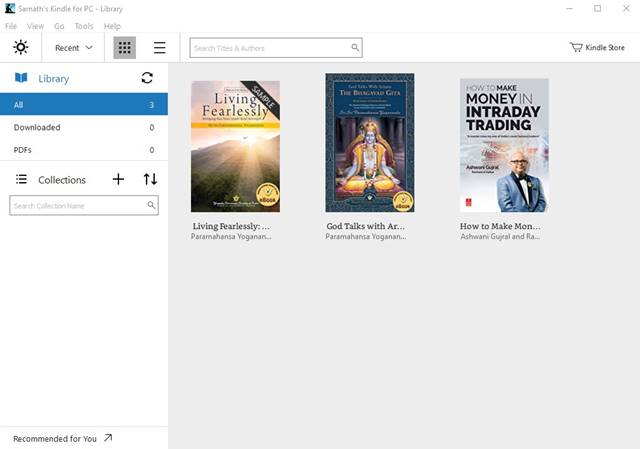Minimize the Kindle window
Viewport: 640px width, 449px height.
tap(569, 8)
